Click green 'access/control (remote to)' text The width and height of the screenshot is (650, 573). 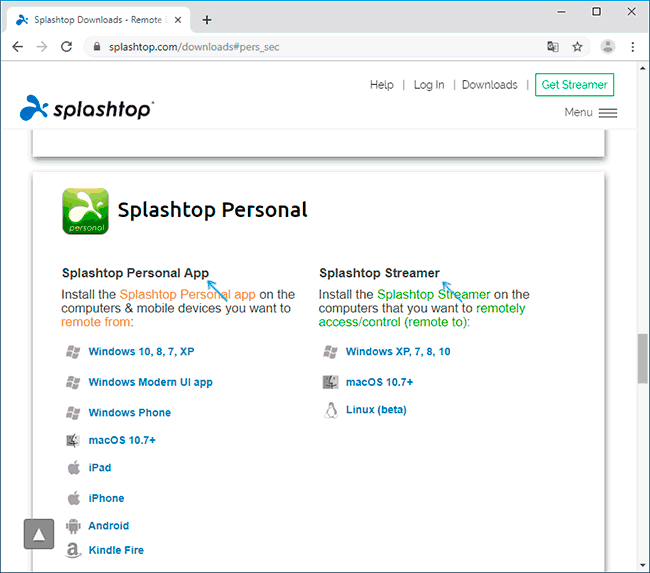tap(393, 322)
